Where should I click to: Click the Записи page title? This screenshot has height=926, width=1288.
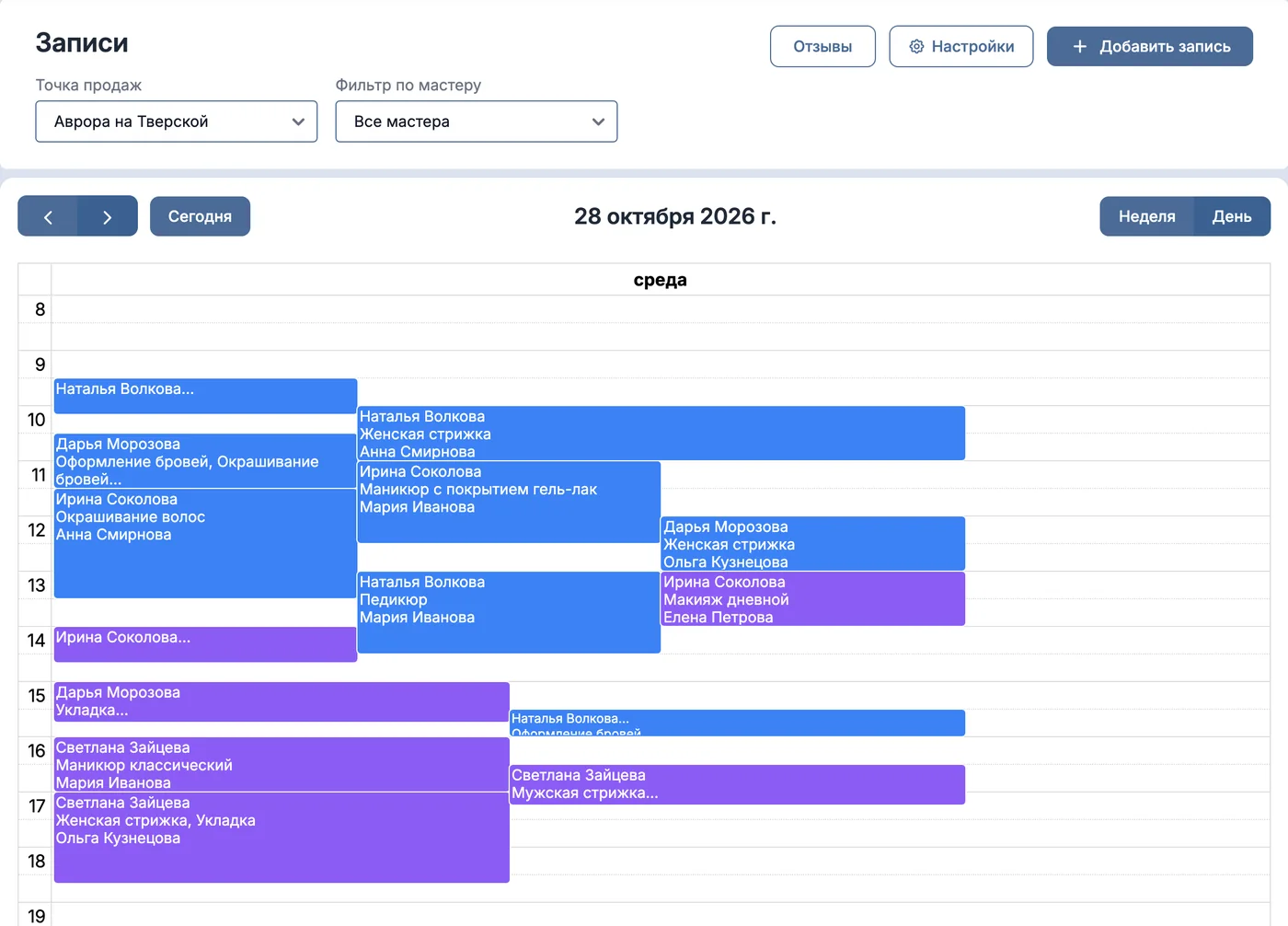pyautogui.click(x=82, y=43)
